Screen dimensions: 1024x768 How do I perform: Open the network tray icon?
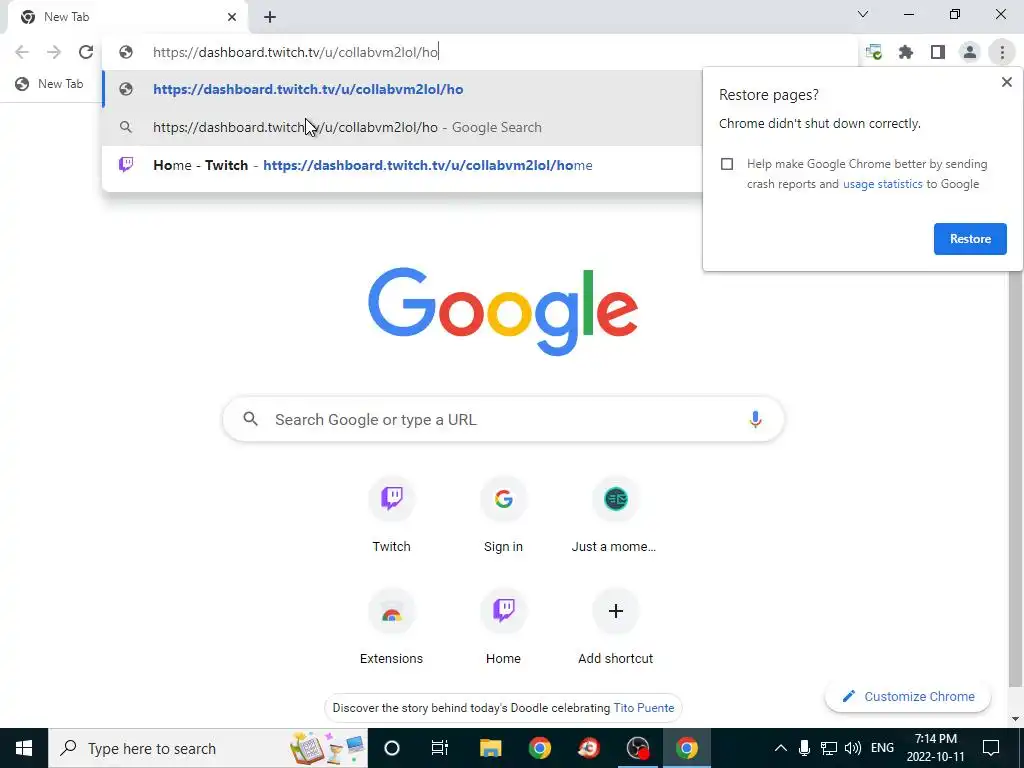[x=829, y=748]
